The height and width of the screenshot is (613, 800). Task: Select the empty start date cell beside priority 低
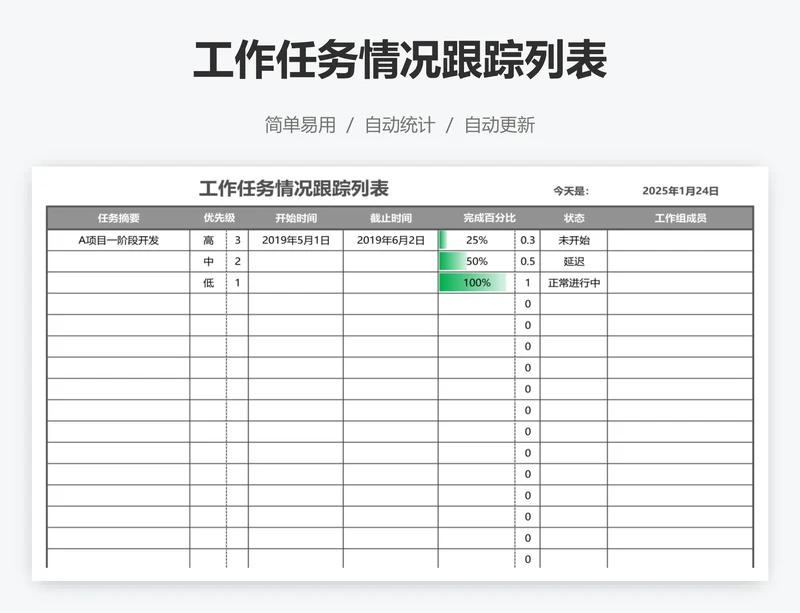pyautogui.click(x=296, y=283)
